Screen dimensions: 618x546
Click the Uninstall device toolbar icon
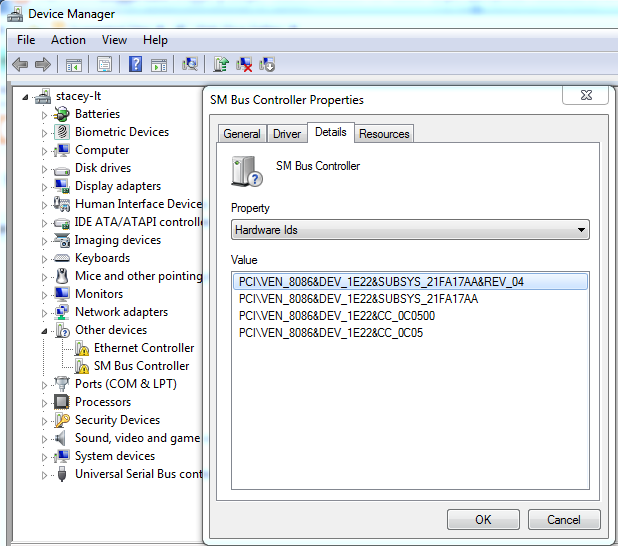(244, 64)
